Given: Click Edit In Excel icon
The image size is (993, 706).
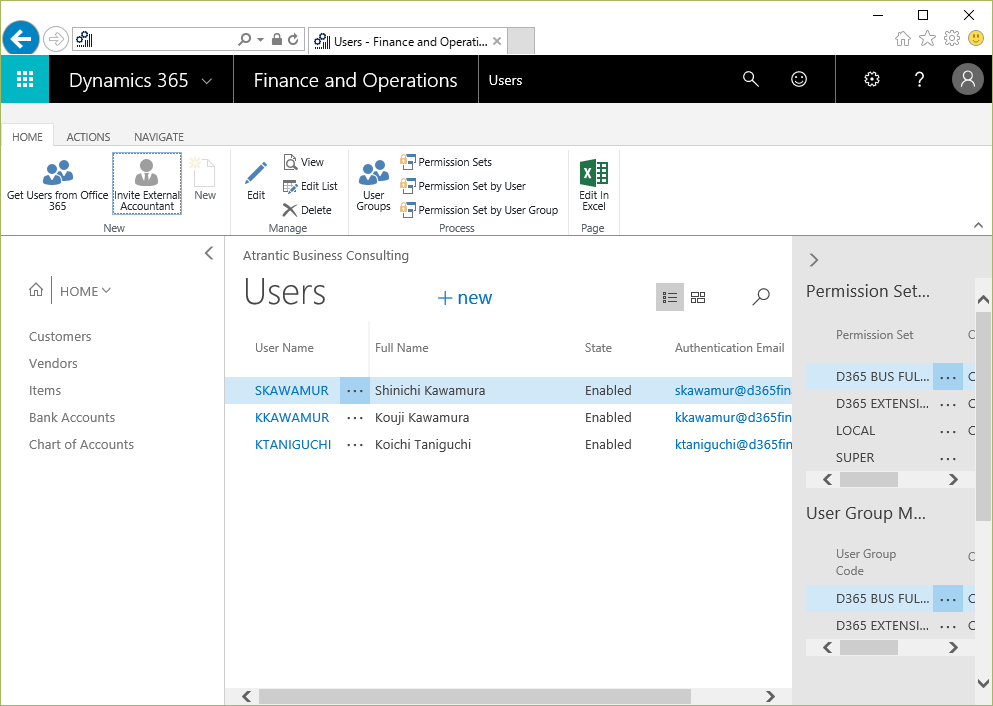Looking at the screenshot, I should point(594,173).
